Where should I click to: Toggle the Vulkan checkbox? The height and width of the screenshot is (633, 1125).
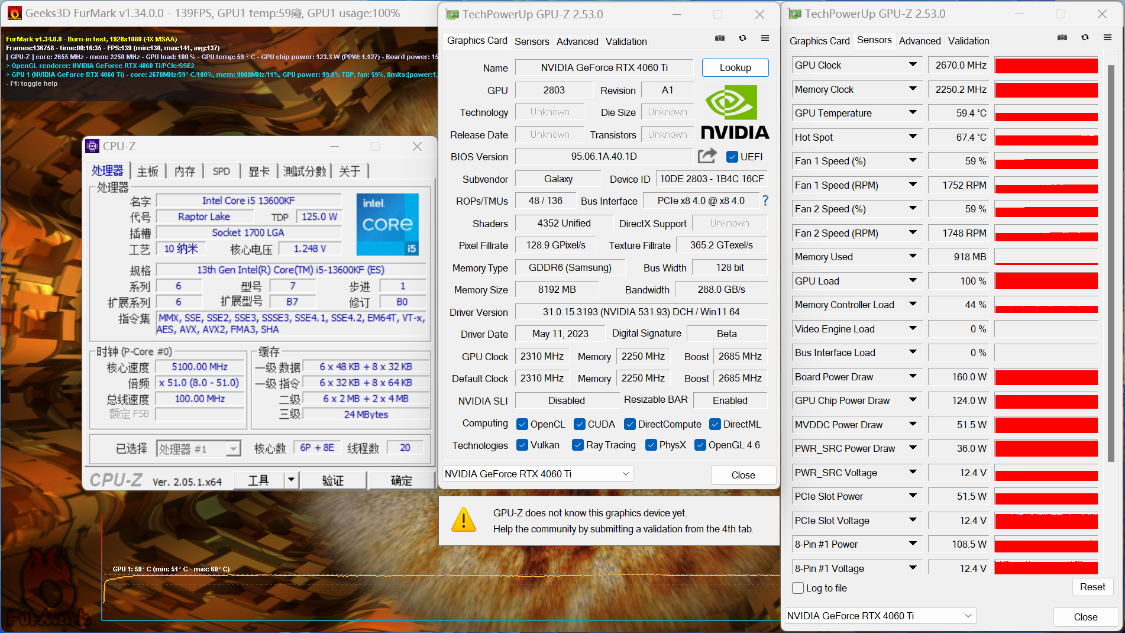pos(522,445)
